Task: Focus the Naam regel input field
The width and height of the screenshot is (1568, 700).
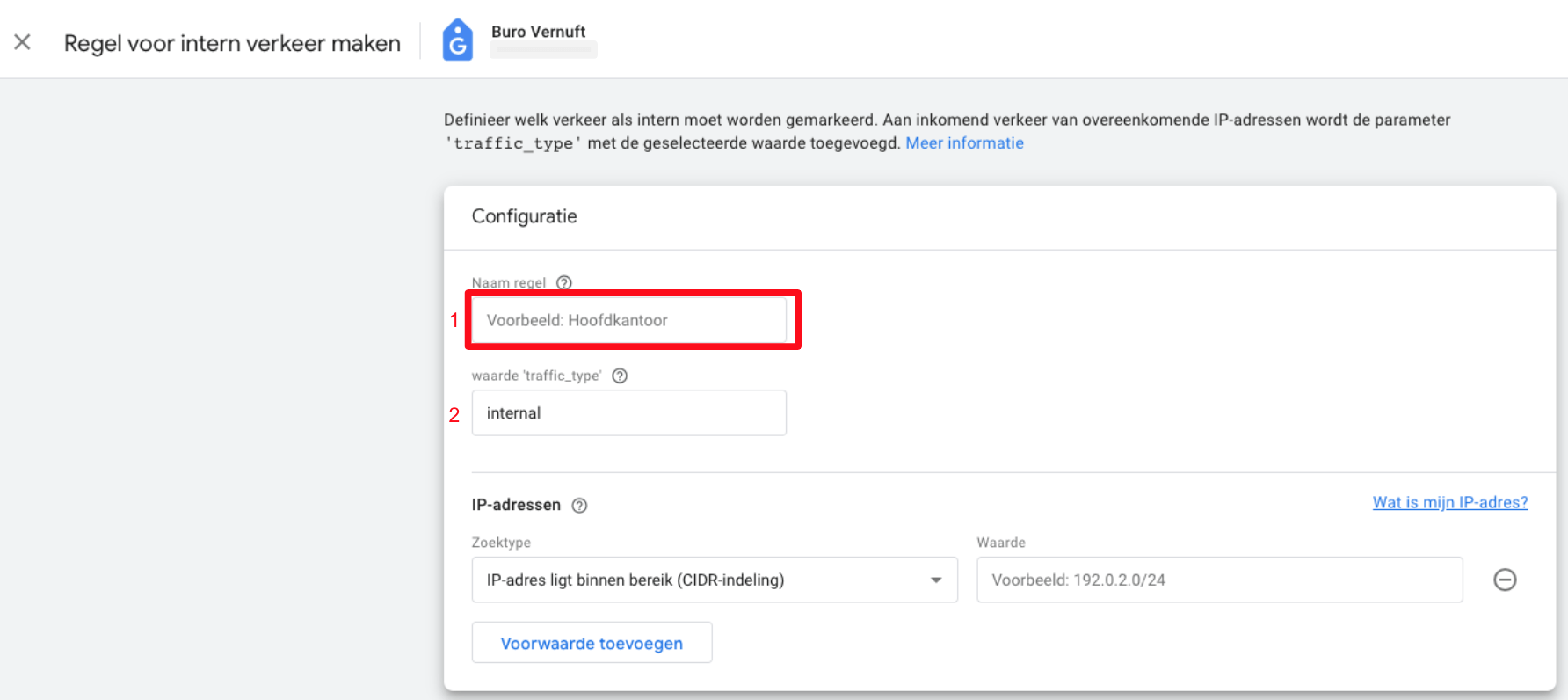Action: [629, 320]
